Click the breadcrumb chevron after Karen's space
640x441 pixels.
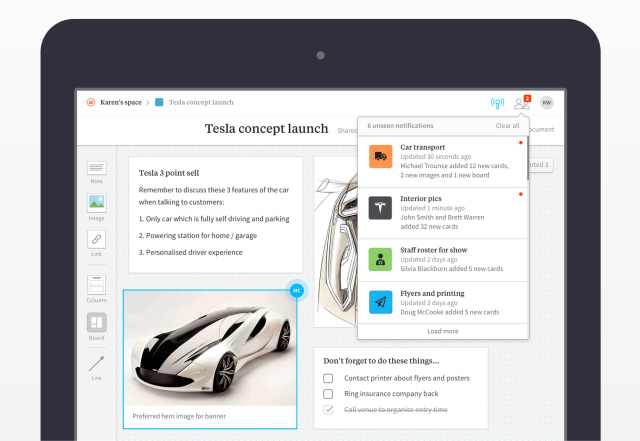coord(148,102)
